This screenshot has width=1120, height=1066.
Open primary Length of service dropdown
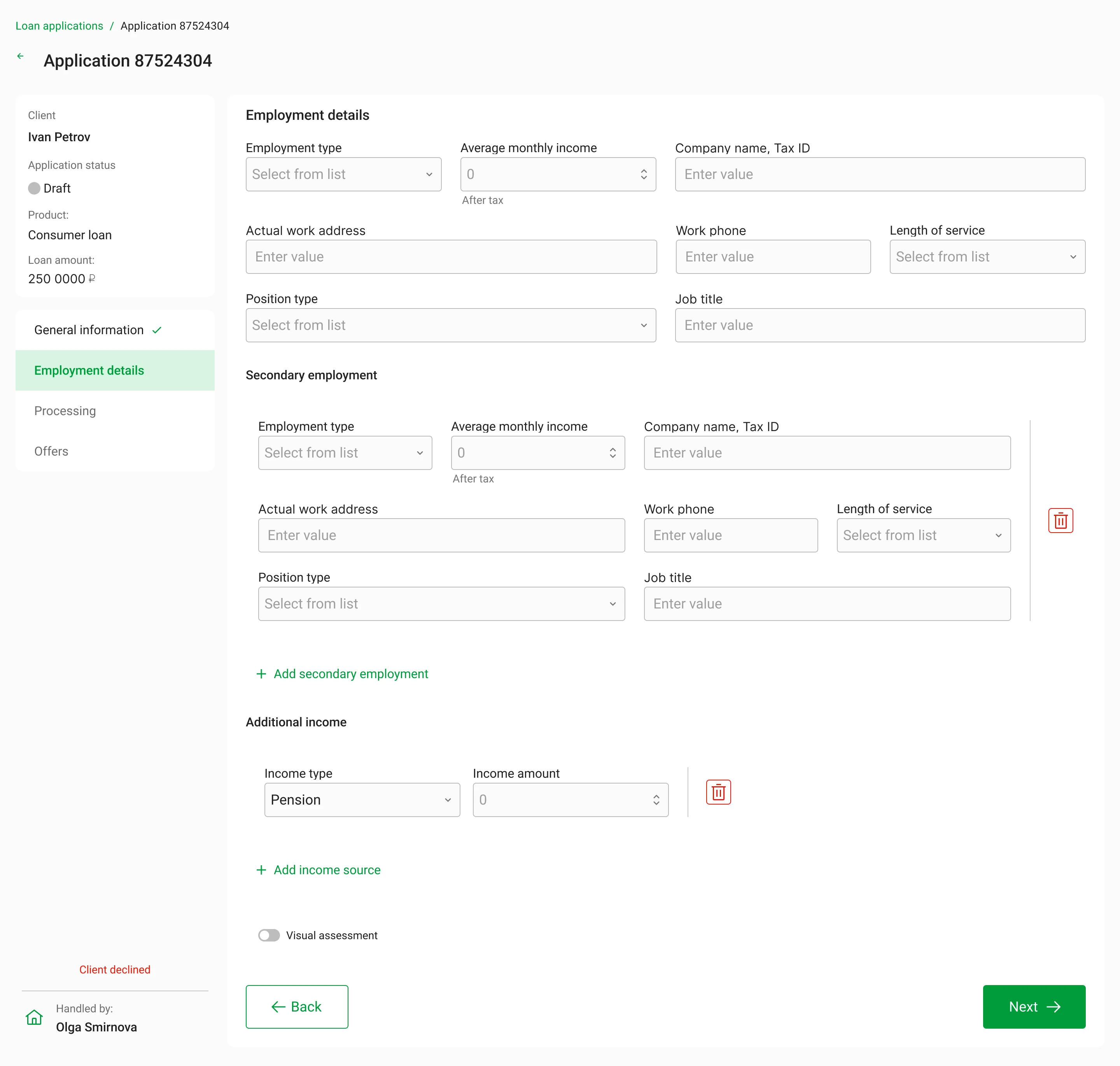[987, 257]
